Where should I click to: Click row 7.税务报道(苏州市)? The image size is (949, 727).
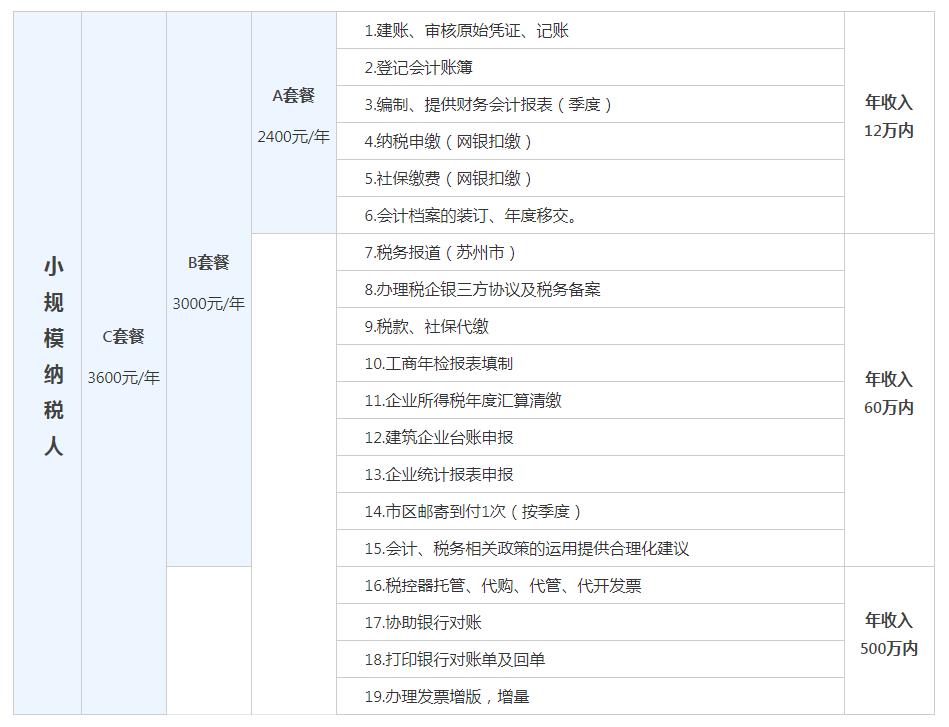click(x=590, y=252)
